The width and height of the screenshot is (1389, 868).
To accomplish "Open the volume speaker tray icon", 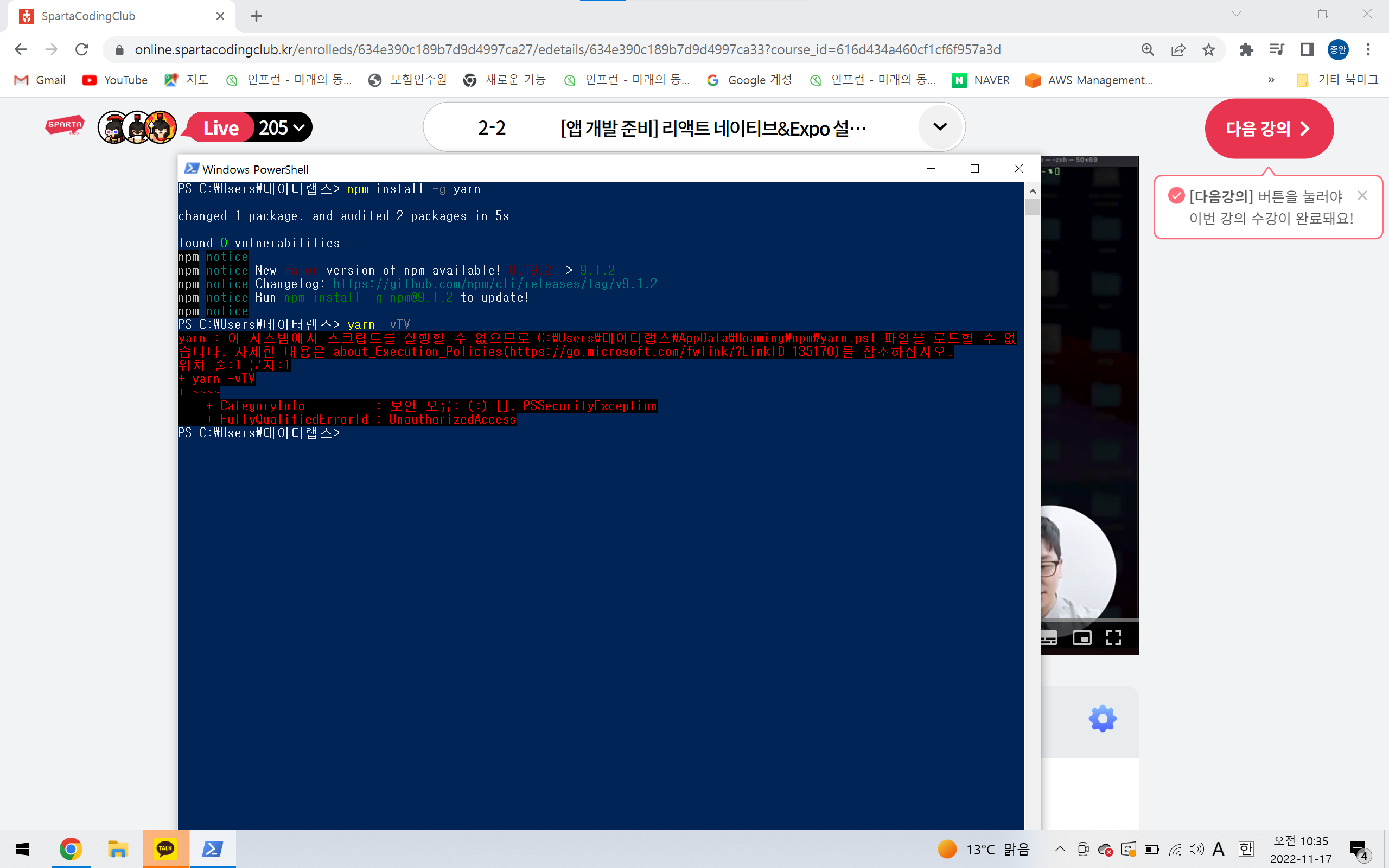I will click(1197, 849).
